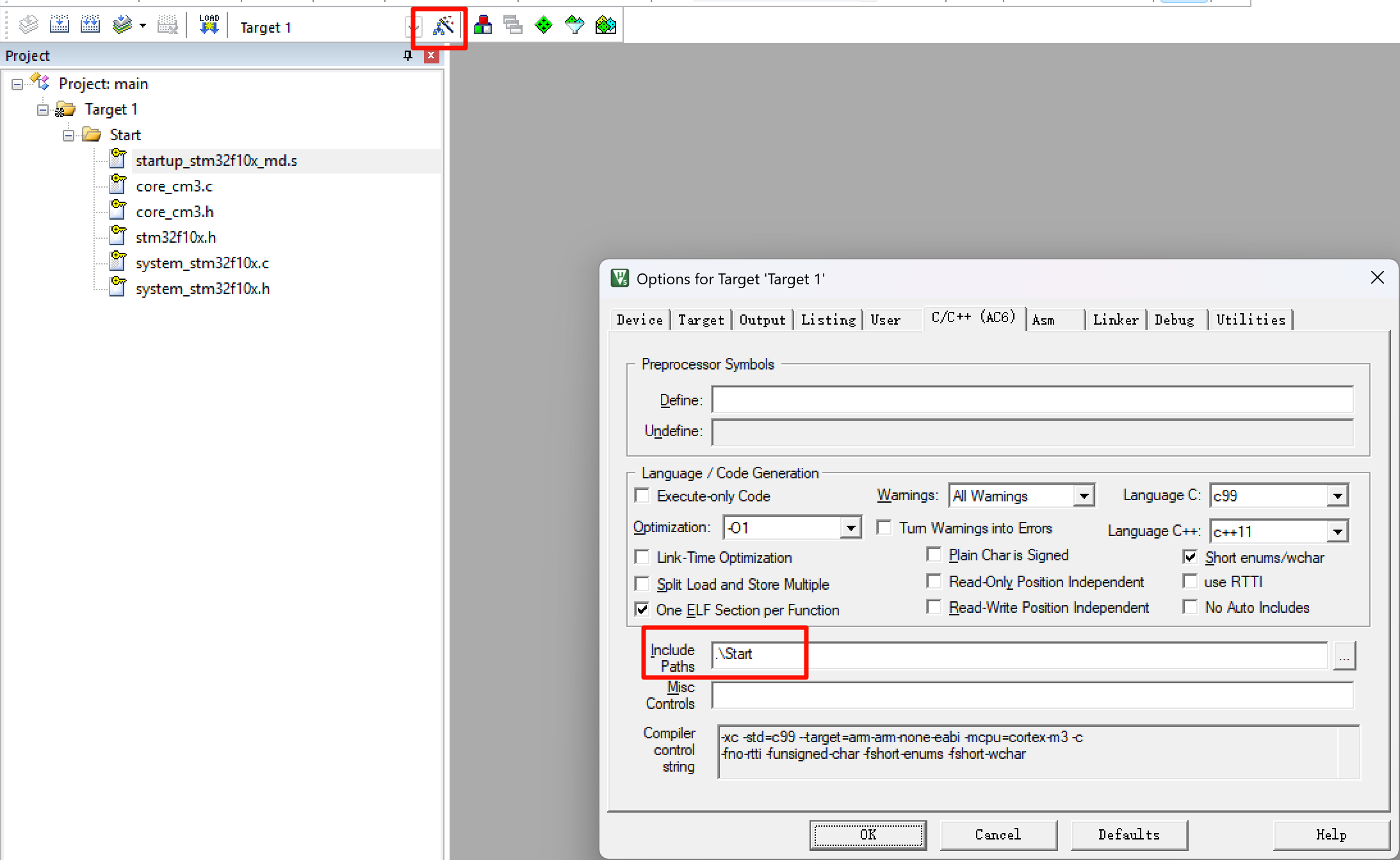Image resolution: width=1400 pixels, height=860 pixels.
Task: Click the Define input field
Action: [1032, 400]
